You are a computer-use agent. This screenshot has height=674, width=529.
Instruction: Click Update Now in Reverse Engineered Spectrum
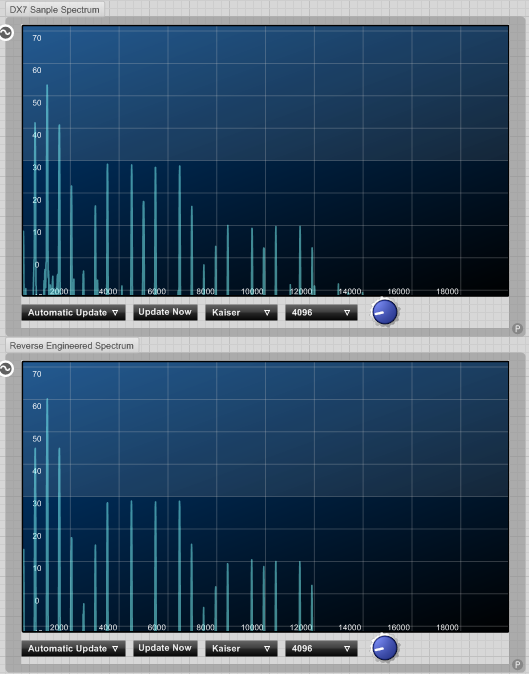[x=165, y=648]
